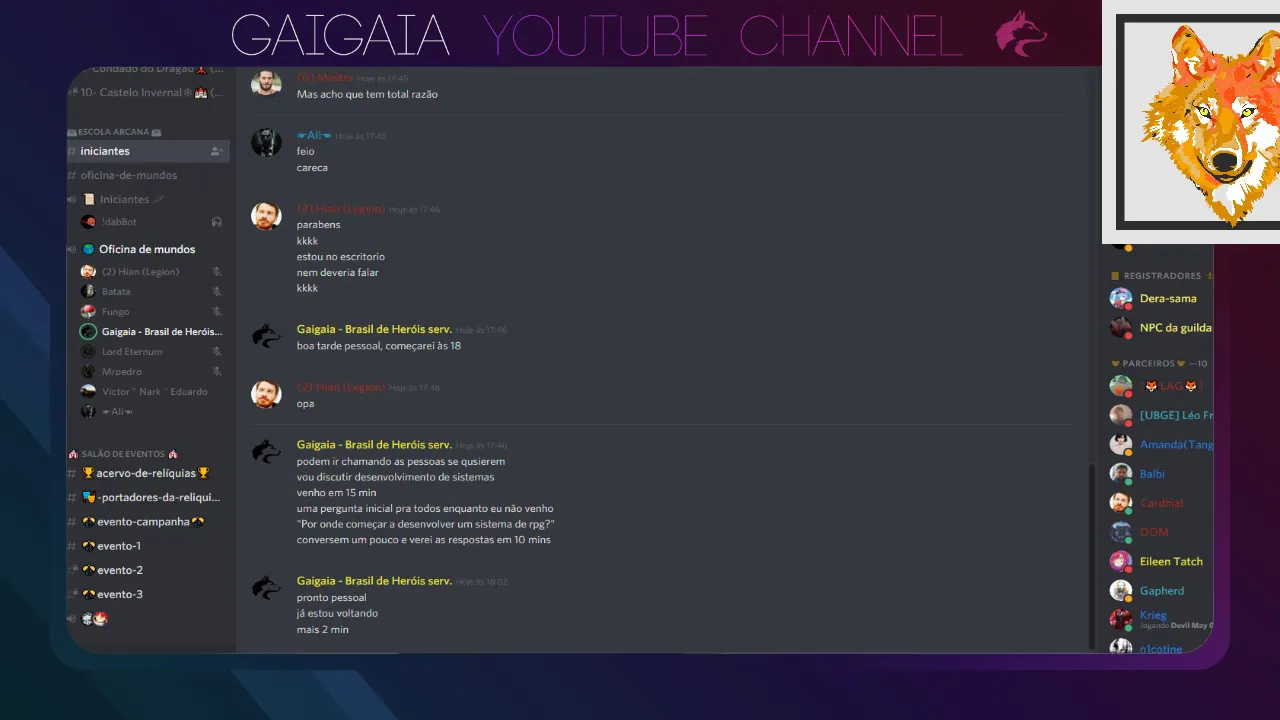This screenshot has width=1280, height=720.
Task: Collapse the SALÃO DE EVENTOS category
Action: click(x=123, y=453)
